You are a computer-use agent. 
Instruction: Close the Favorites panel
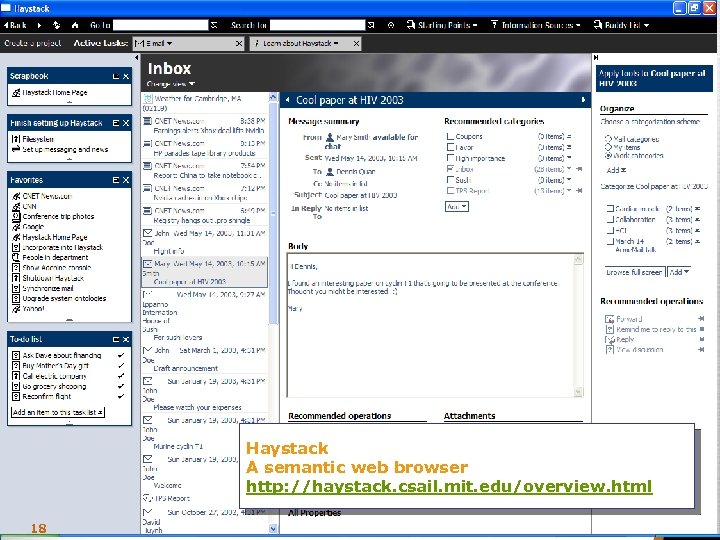click(x=126, y=180)
